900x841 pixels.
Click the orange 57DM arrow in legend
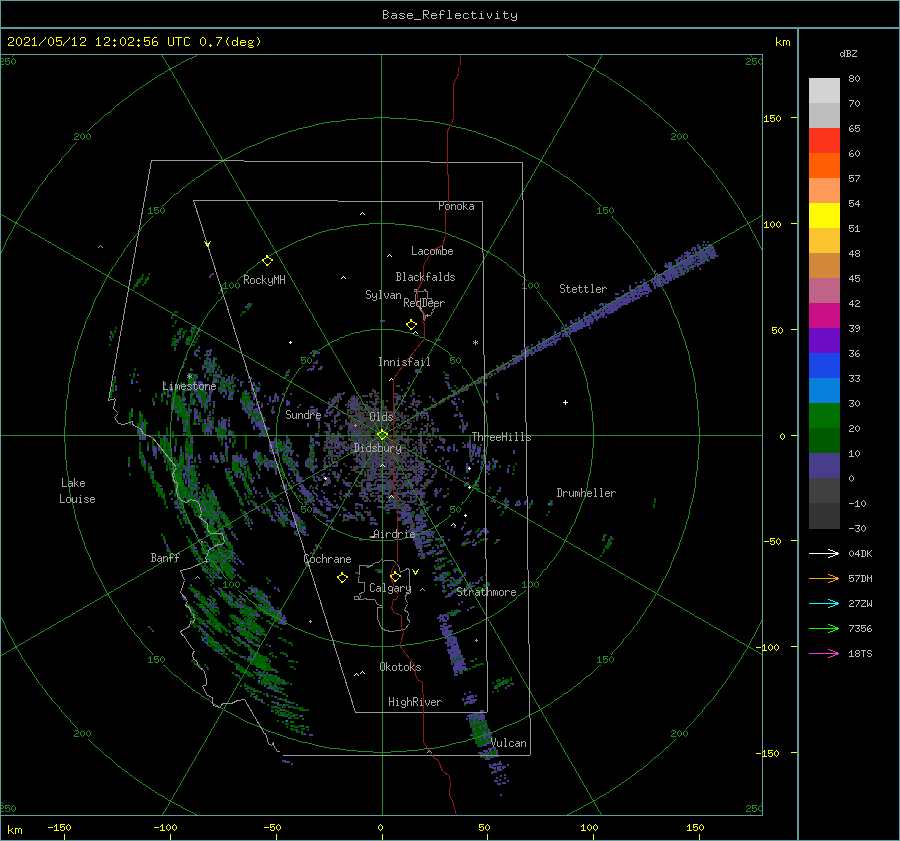(x=824, y=579)
